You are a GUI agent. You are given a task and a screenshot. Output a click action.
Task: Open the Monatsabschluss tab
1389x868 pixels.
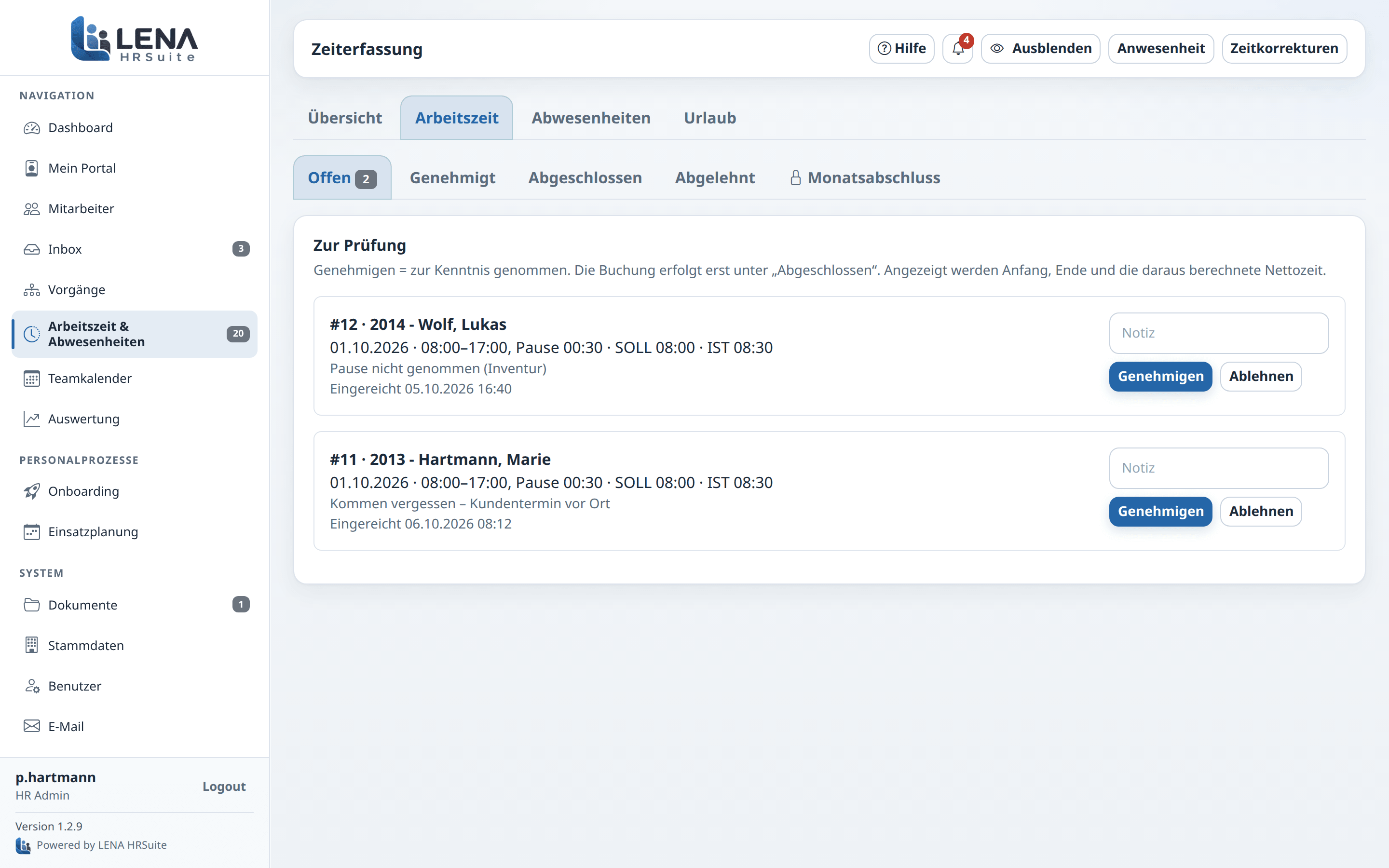tap(865, 178)
